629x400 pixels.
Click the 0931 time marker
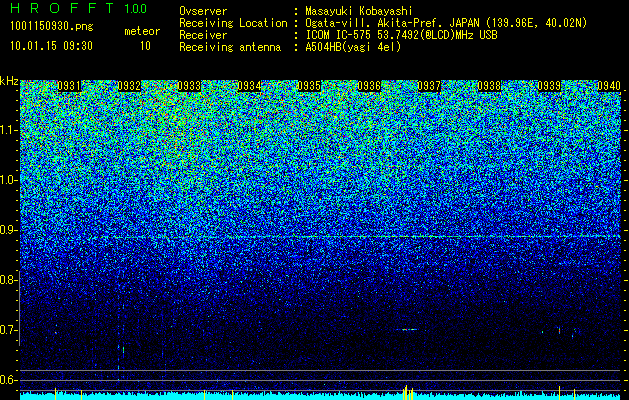69,86
